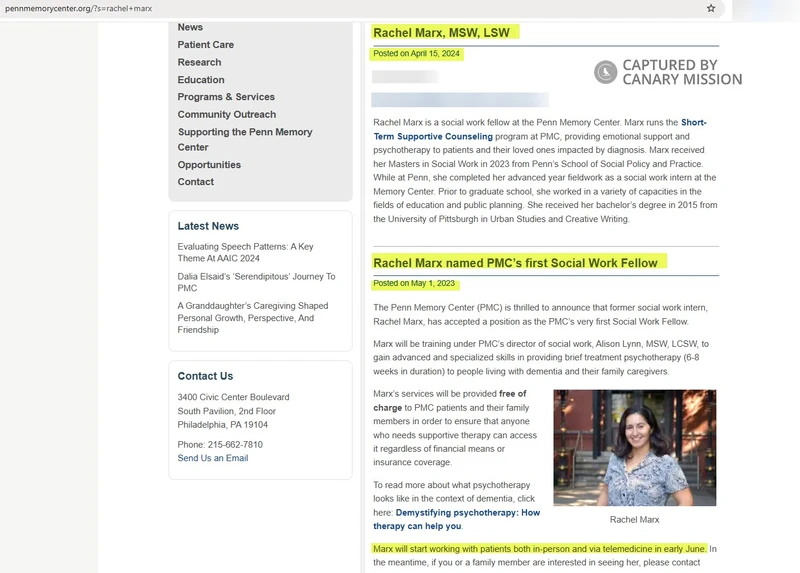Click the Rachel Marx portrait photo
800x573 pixels.
[635, 447]
